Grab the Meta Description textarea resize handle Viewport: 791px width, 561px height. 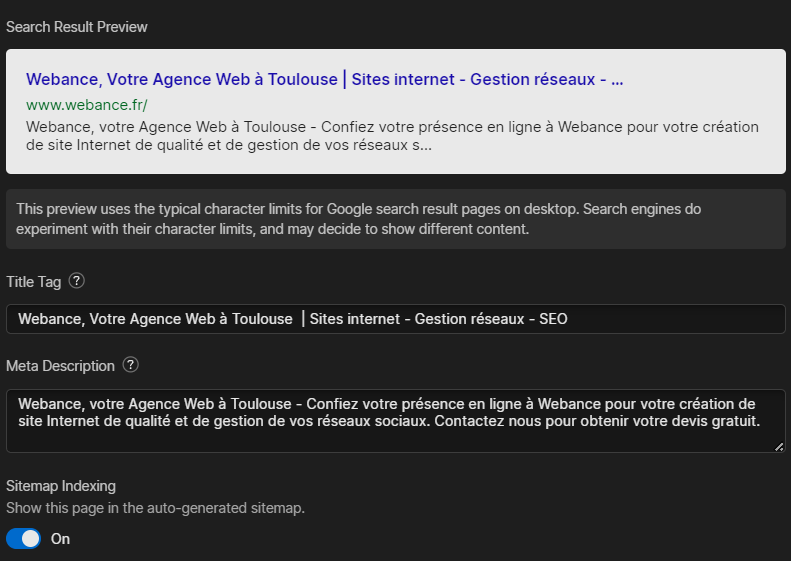779,446
